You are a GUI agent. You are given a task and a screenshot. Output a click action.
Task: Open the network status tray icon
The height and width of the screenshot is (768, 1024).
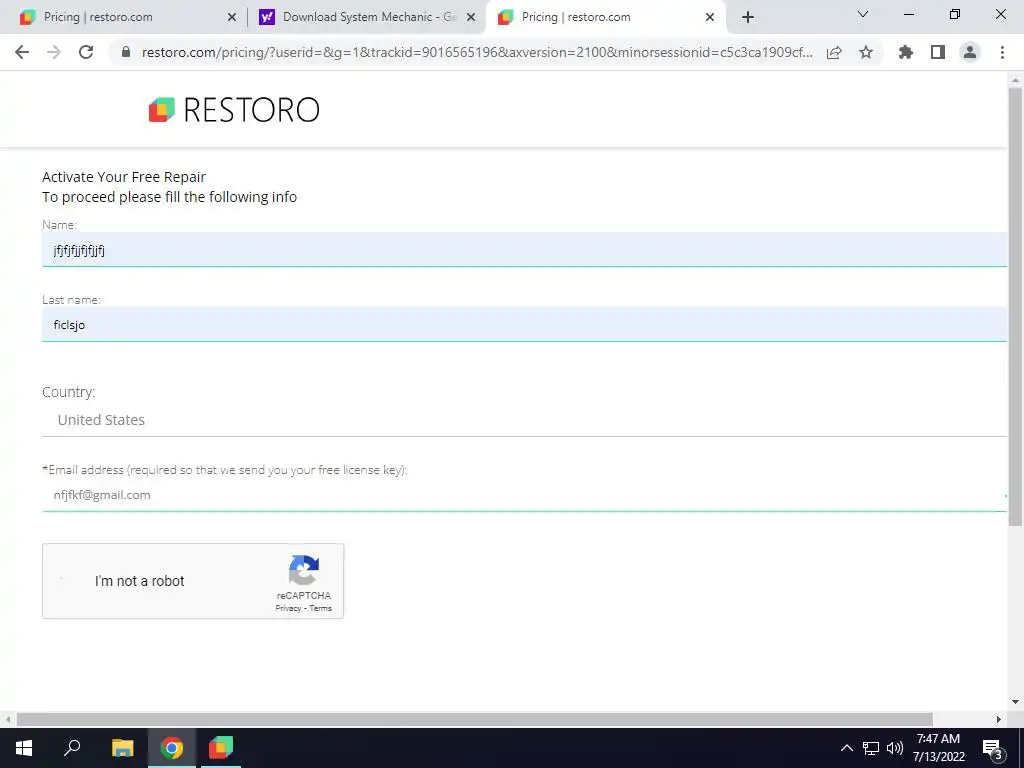tap(871, 748)
